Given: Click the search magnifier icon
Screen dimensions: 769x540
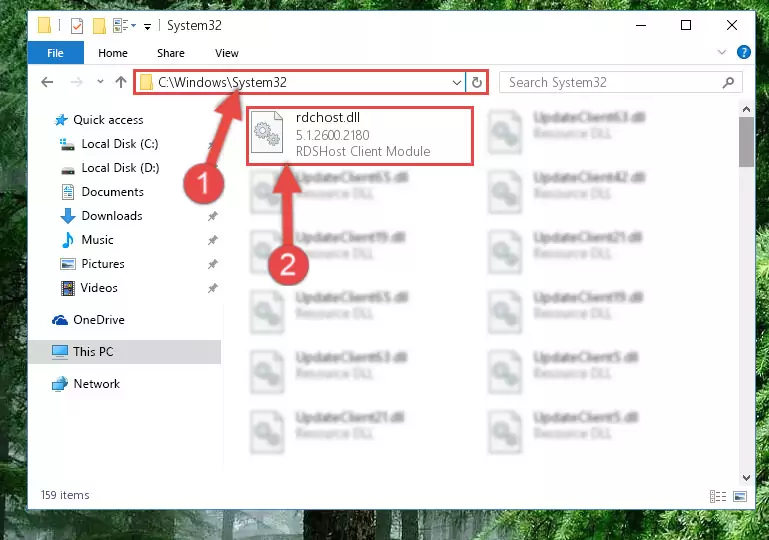Looking at the screenshot, I should 728,82.
